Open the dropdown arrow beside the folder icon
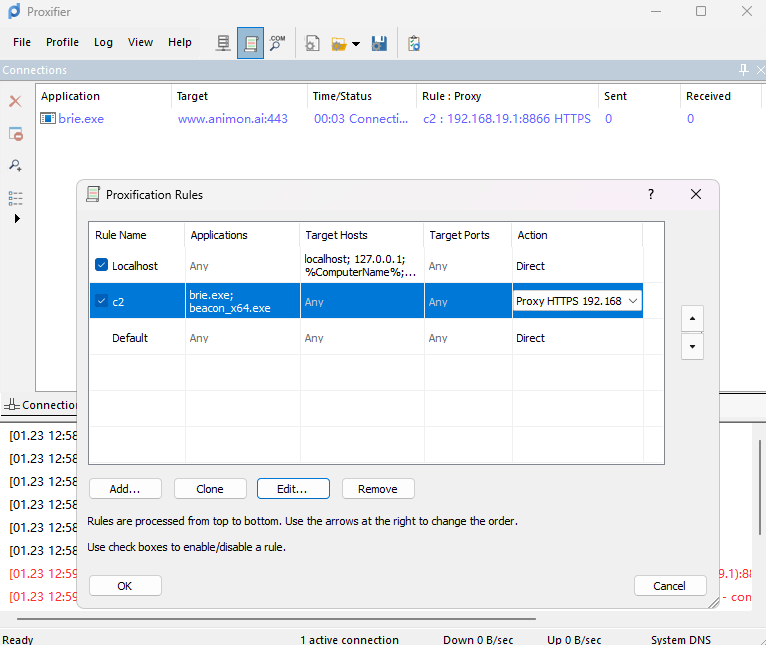This screenshot has width=766, height=645. point(356,44)
